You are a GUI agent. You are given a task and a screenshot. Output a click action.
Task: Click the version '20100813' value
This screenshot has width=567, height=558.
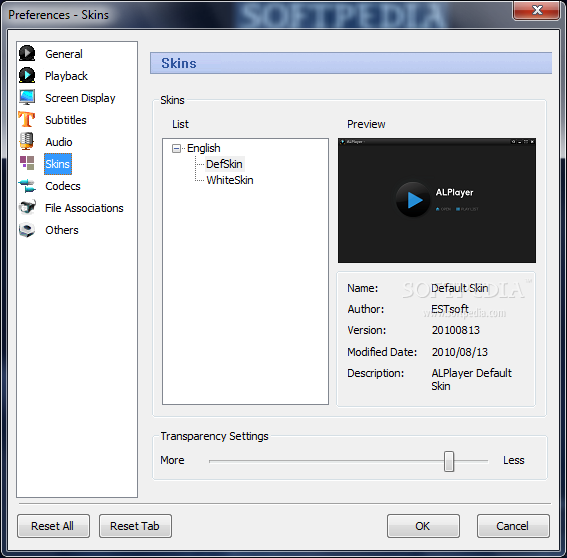(456, 330)
